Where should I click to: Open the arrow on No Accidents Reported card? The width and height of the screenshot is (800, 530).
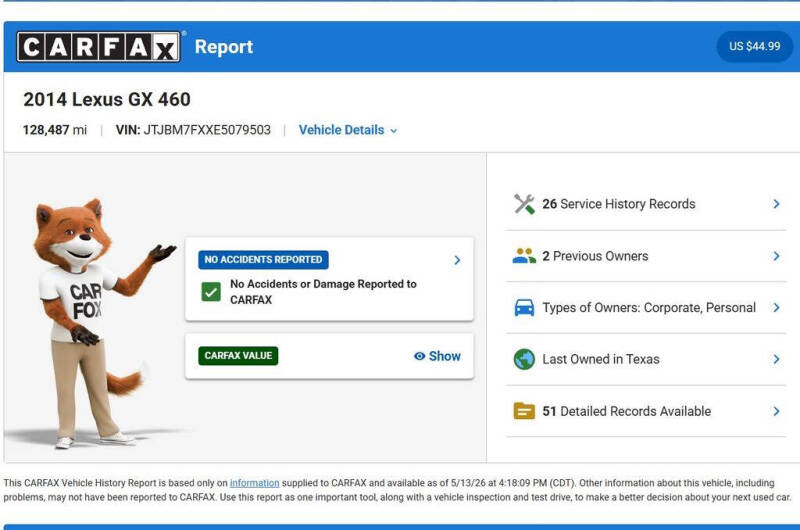(x=457, y=260)
